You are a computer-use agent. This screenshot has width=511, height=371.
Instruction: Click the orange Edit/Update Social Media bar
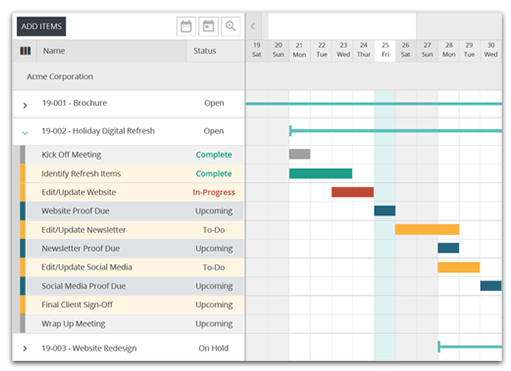pos(459,267)
